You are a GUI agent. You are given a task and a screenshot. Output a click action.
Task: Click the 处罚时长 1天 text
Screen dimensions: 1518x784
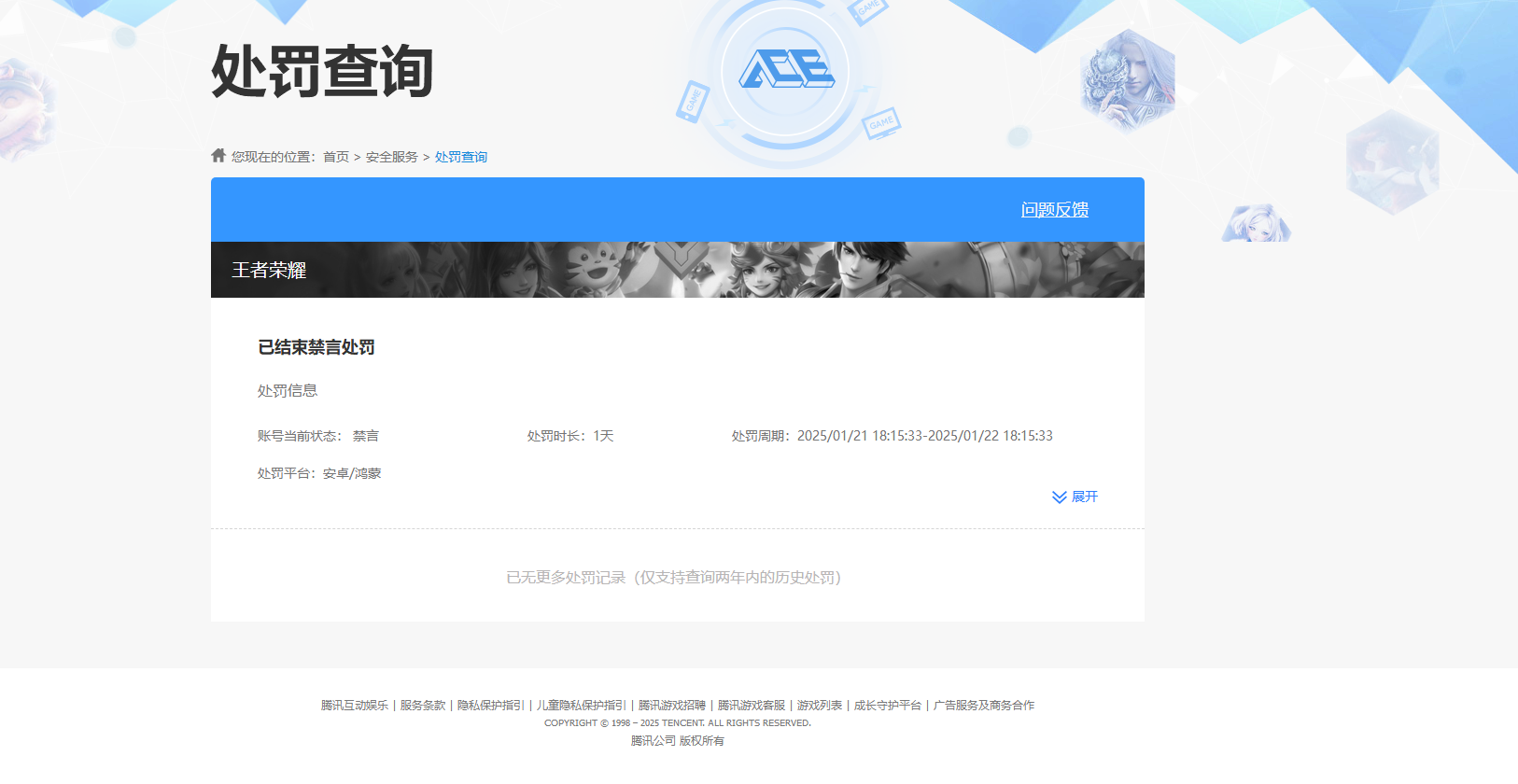pyautogui.click(x=570, y=436)
